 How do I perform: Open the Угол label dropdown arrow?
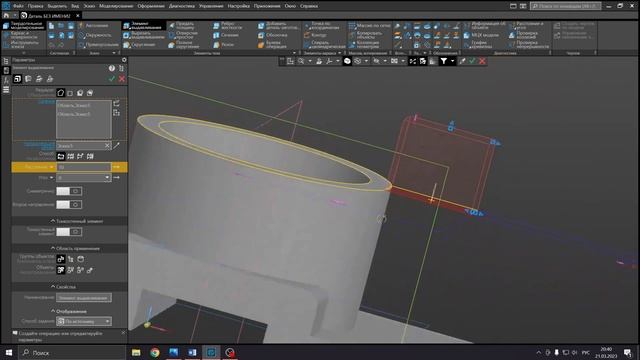point(51,178)
